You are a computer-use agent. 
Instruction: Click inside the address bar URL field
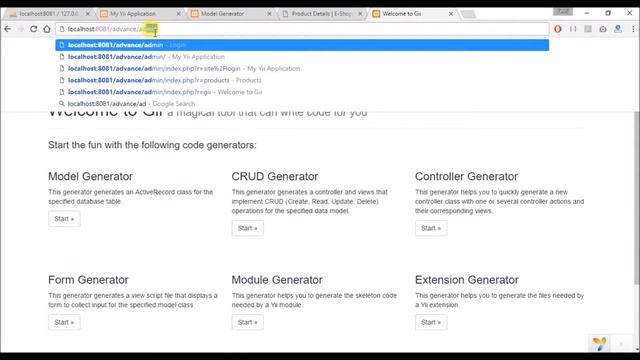[x=302, y=29]
